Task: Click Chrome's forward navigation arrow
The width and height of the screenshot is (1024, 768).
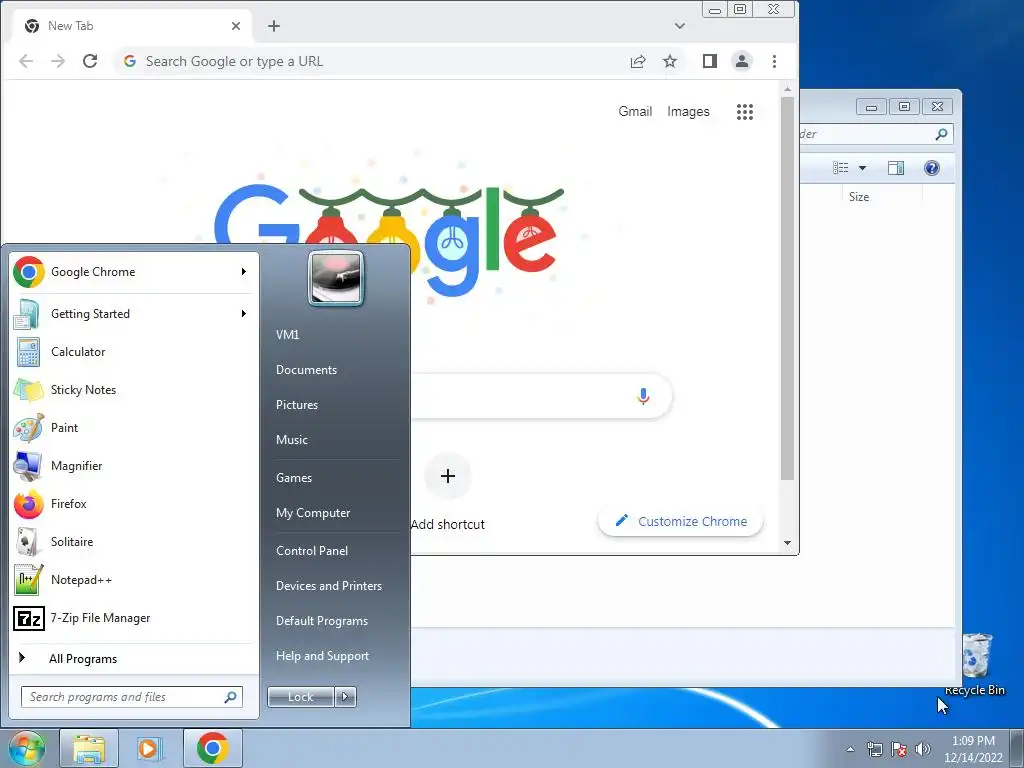Action: [x=58, y=61]
